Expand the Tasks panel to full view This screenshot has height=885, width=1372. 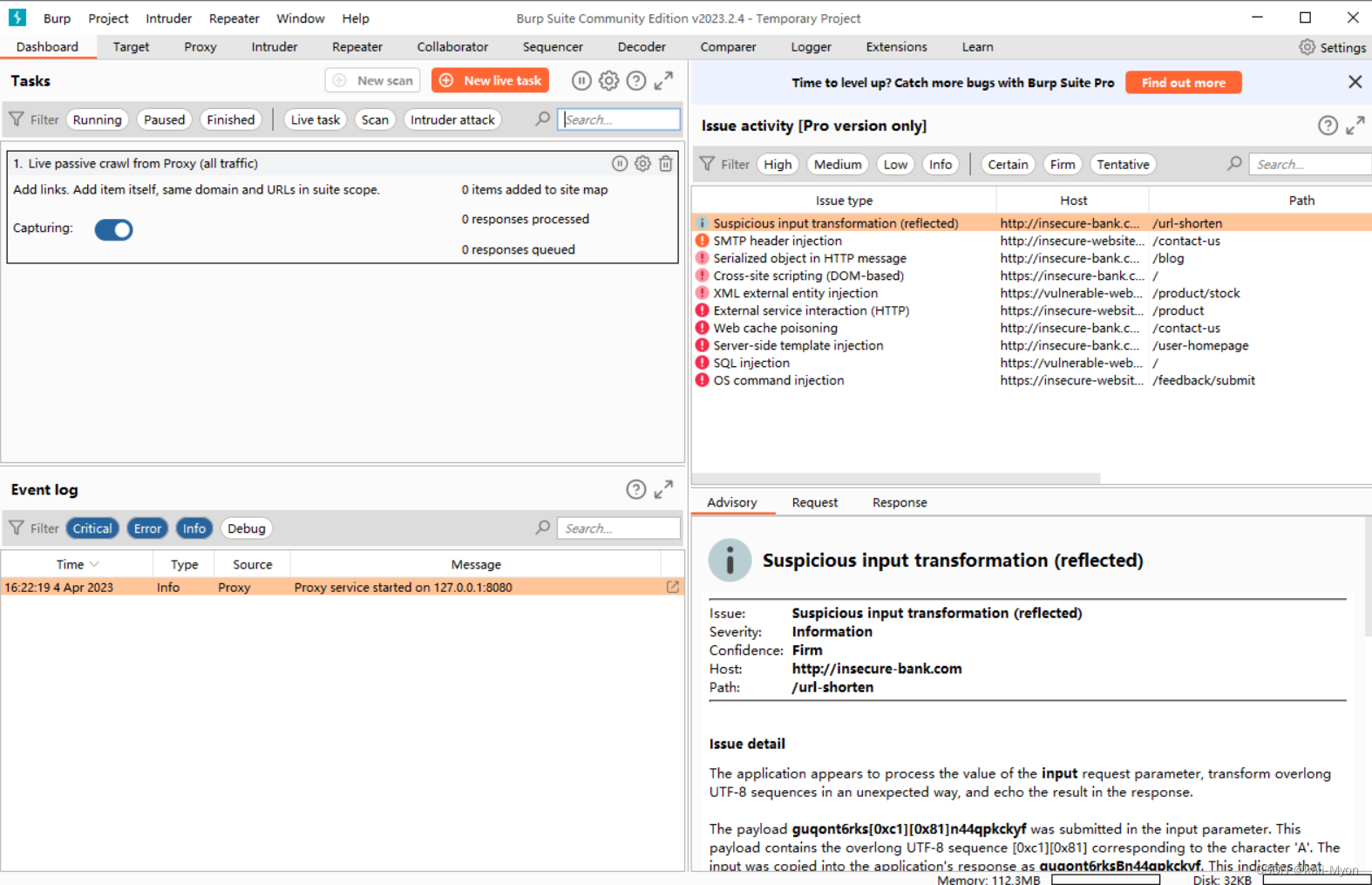click(663, 81)
